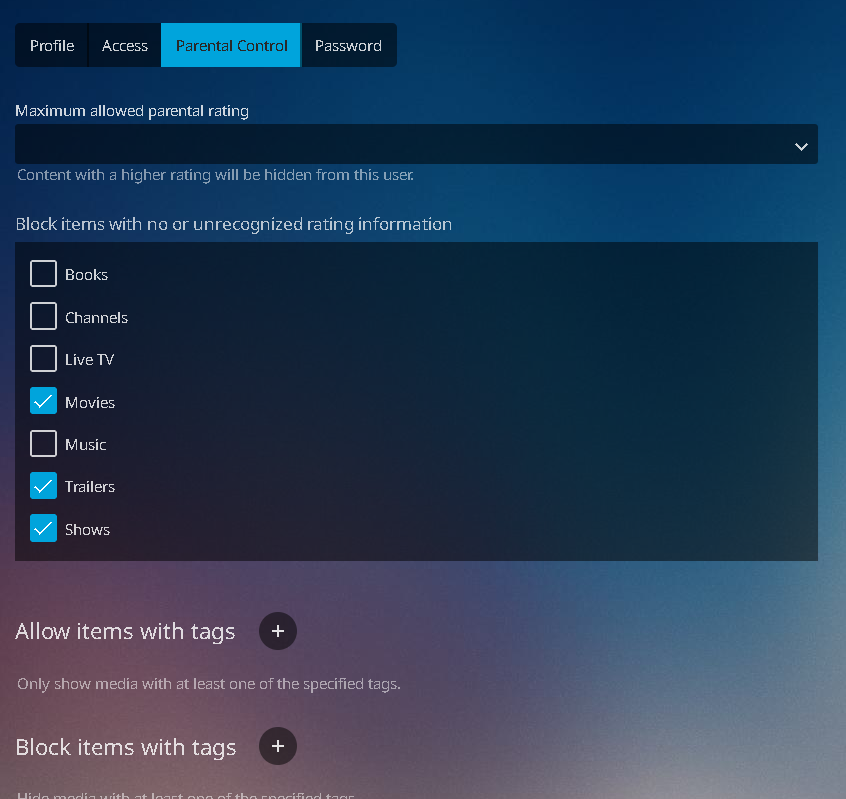Check the Live TV box
Viewport: 846px width, 799px height.
point(43,359)
